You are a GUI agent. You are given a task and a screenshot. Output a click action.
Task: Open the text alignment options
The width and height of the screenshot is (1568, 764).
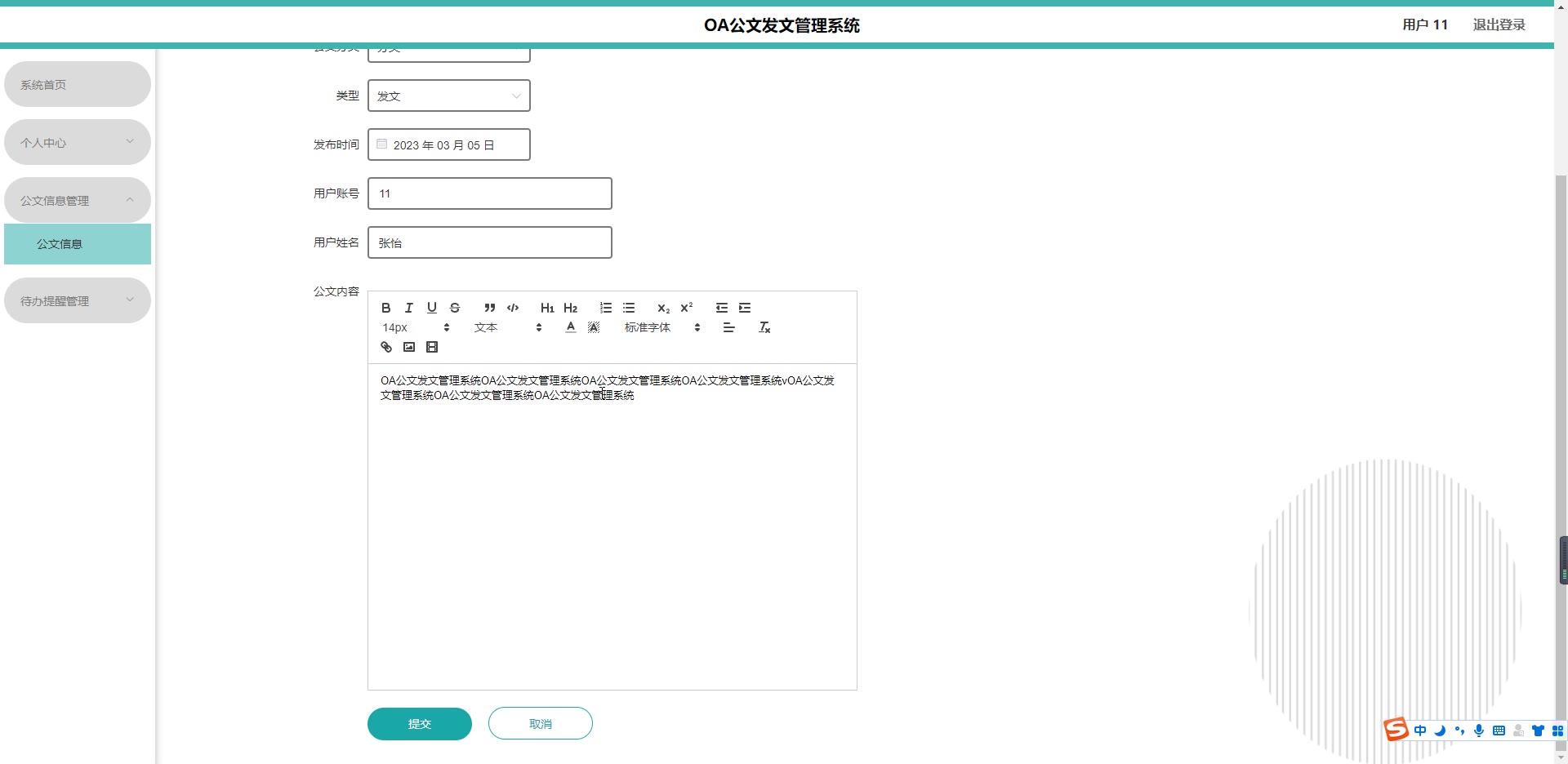click(x=729, y=327)
